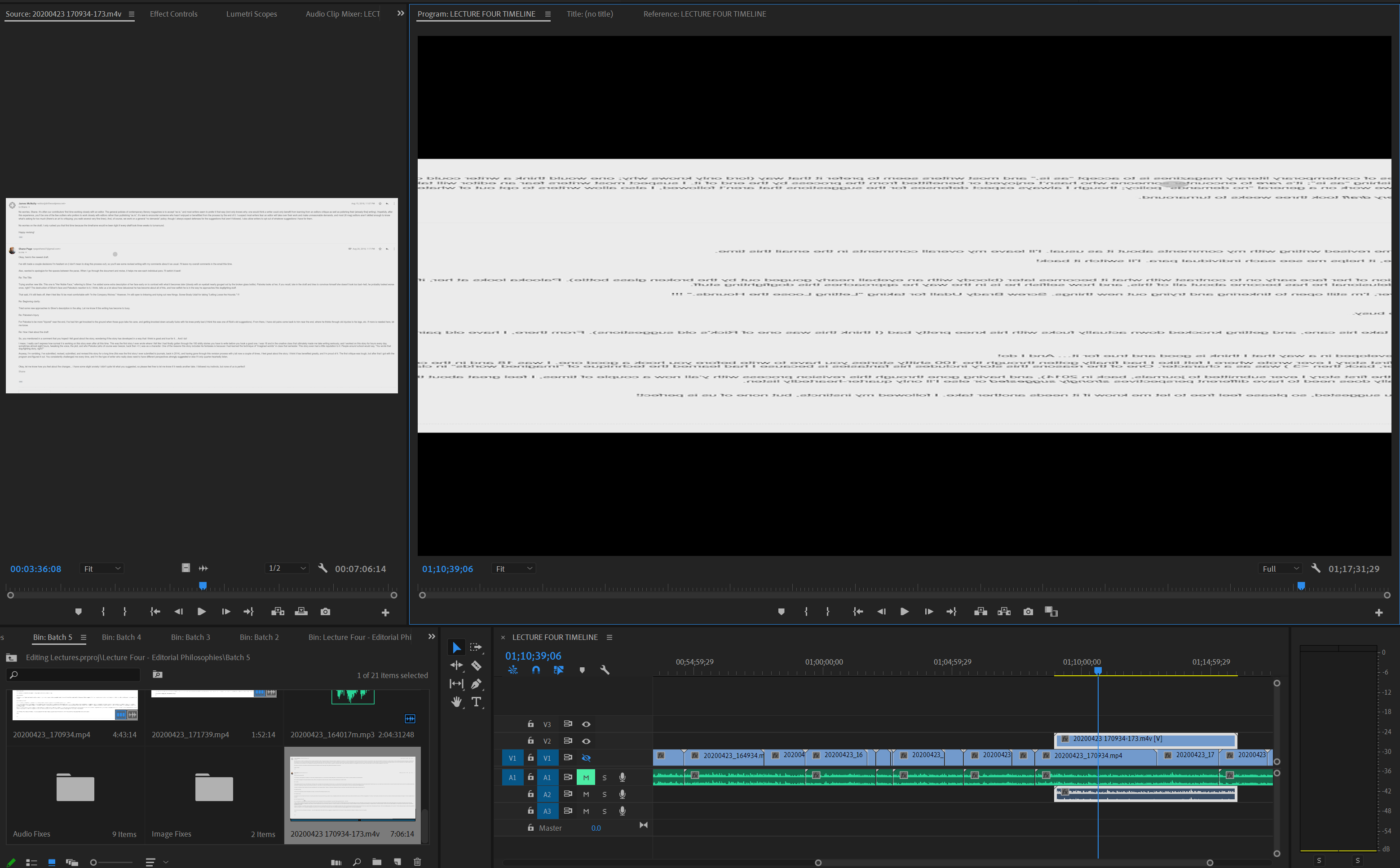This screenshot has width=1400, height=868.
Task: Open the Timeline Display Settings wrench
Action: pos(604,670)
